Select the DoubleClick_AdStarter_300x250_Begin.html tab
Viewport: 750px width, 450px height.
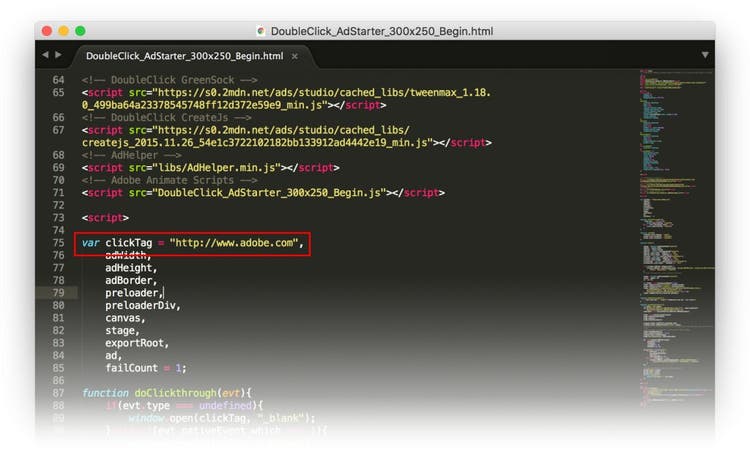pyautogui.click(x=183, y=56)
